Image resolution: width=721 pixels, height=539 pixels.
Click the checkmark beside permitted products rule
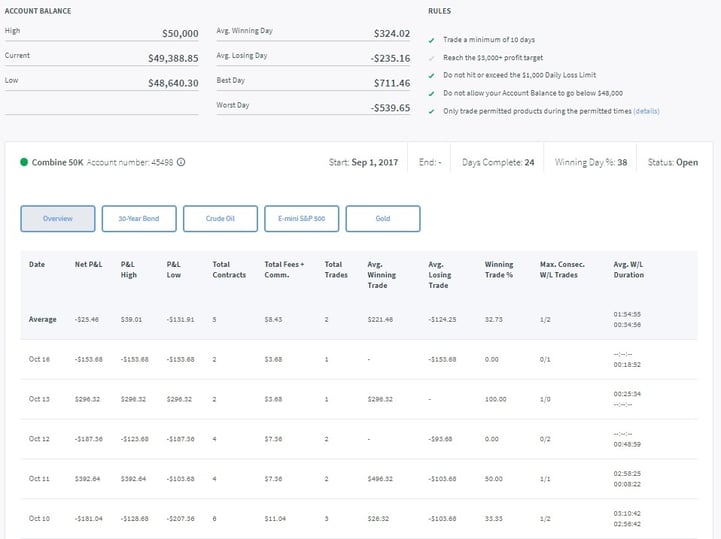click(431, 111)
